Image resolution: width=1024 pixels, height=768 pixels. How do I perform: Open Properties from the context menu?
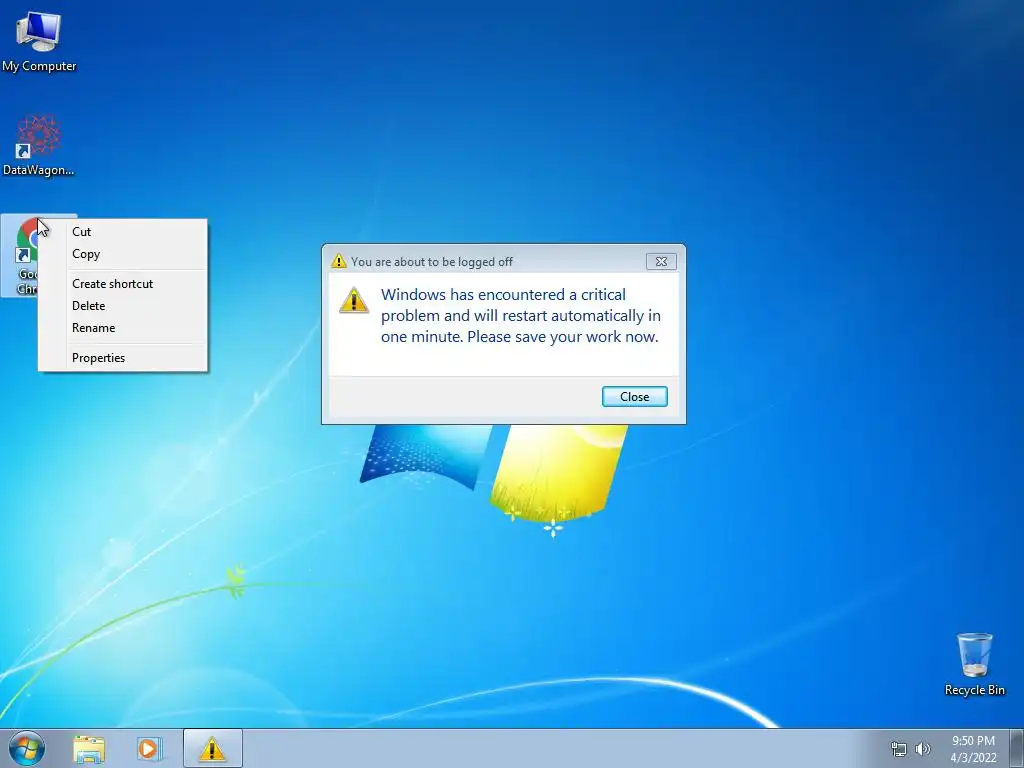tap(123, 358)
